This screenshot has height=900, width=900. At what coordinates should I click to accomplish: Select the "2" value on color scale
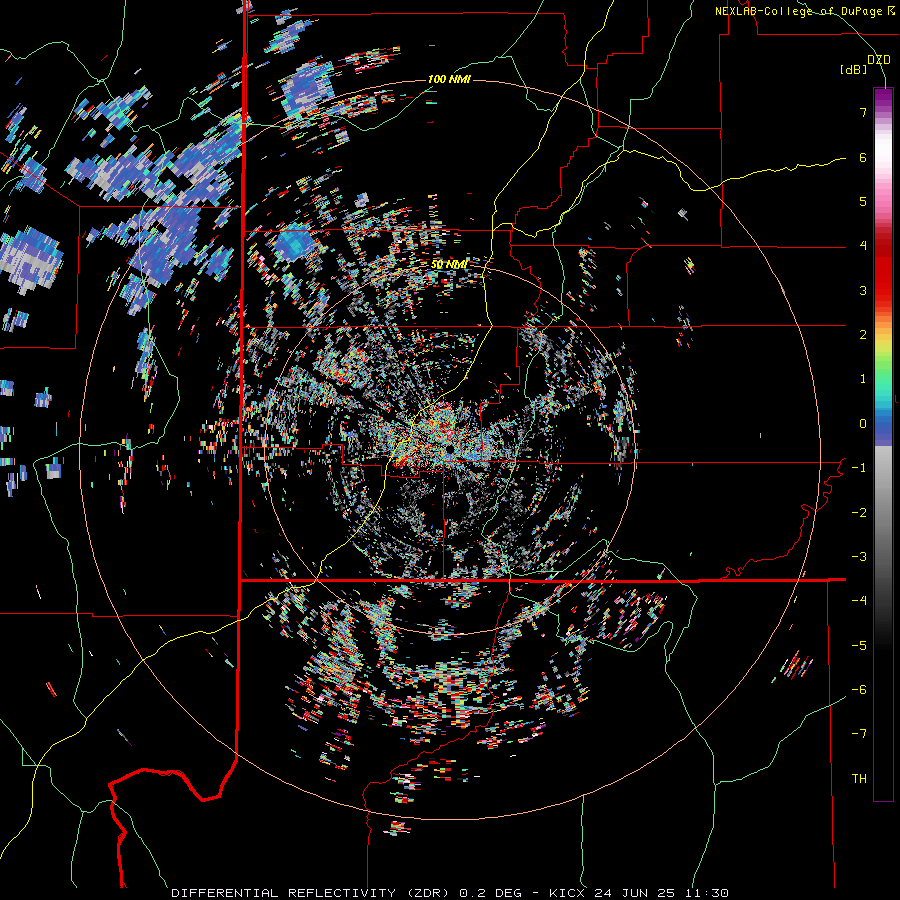pyautogui.click(x=863, y=335)
